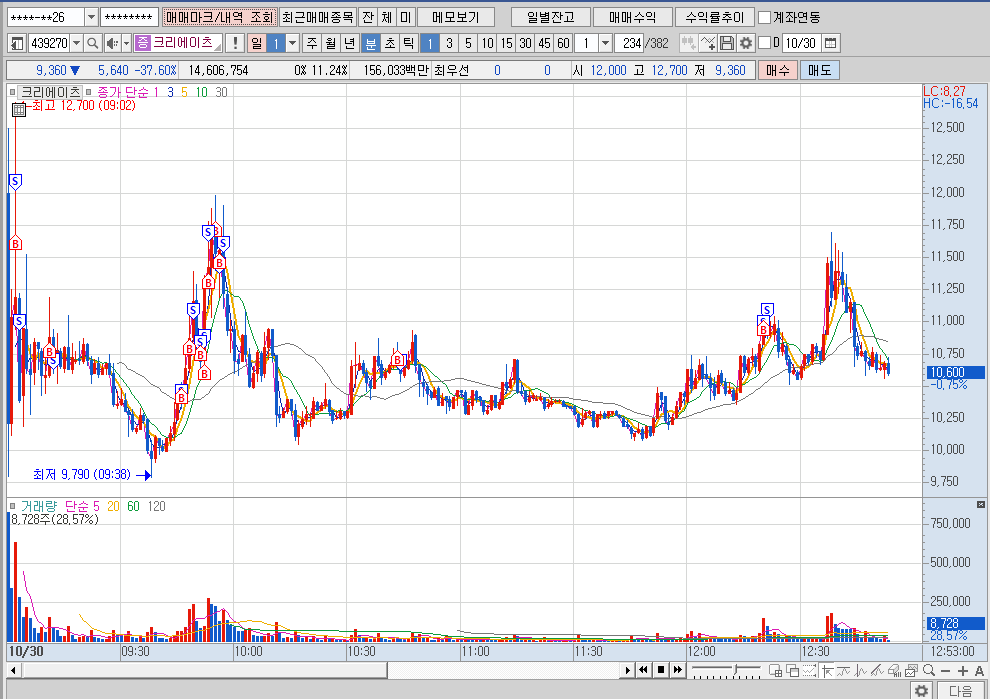The height and width of the screenshot is (699, 990).
Task: Click the eraser tool icon in bottom toolbar
Action: point(895,671)
